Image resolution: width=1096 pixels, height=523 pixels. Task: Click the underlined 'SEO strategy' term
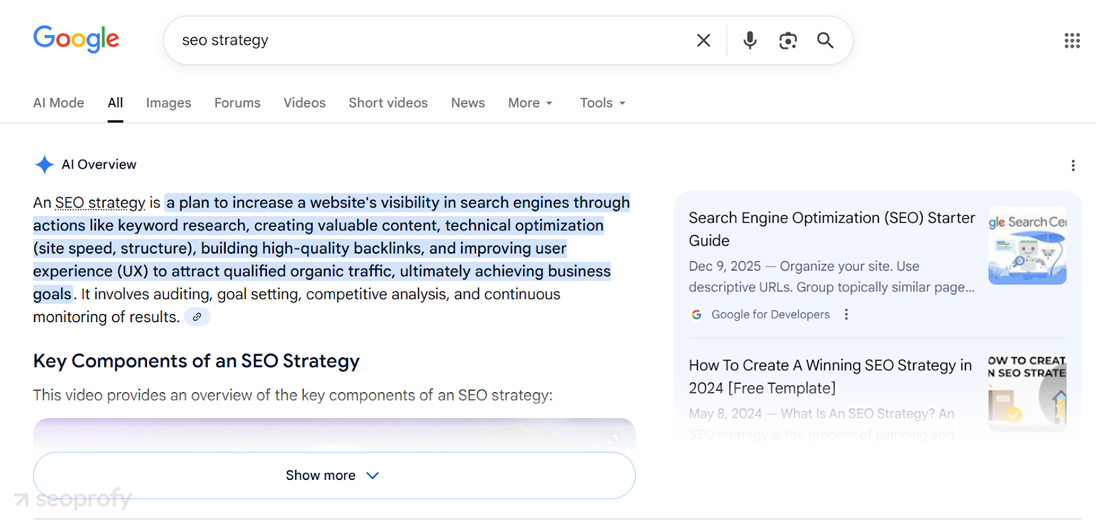pyautogui.click(x=100, y=203)
